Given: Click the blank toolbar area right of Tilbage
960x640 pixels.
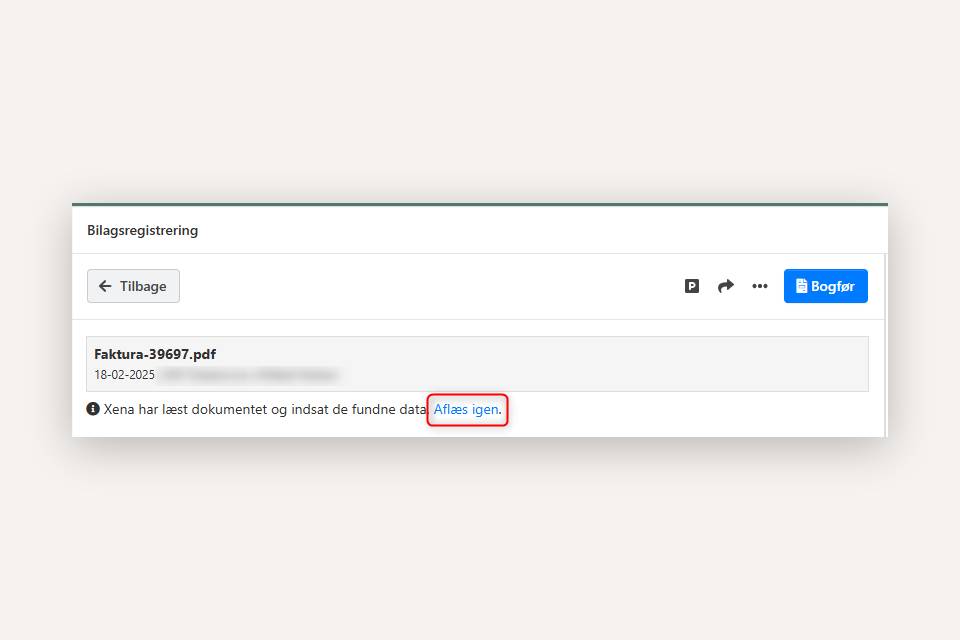Looking at the screenshot, I should click(x=430, y=286).
